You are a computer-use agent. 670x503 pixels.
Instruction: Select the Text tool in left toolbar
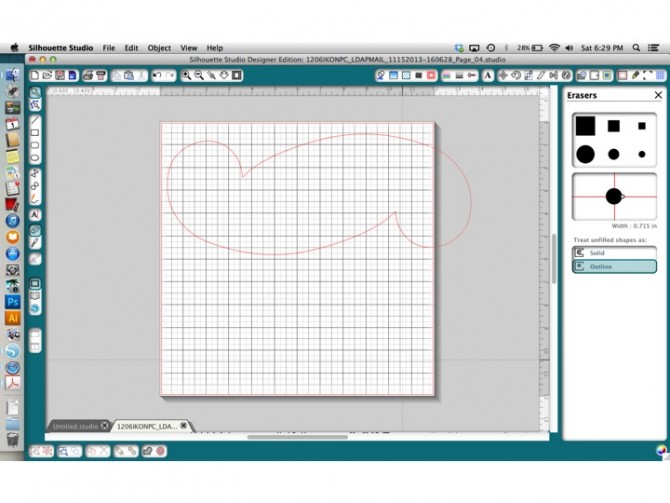pos(35,215)
